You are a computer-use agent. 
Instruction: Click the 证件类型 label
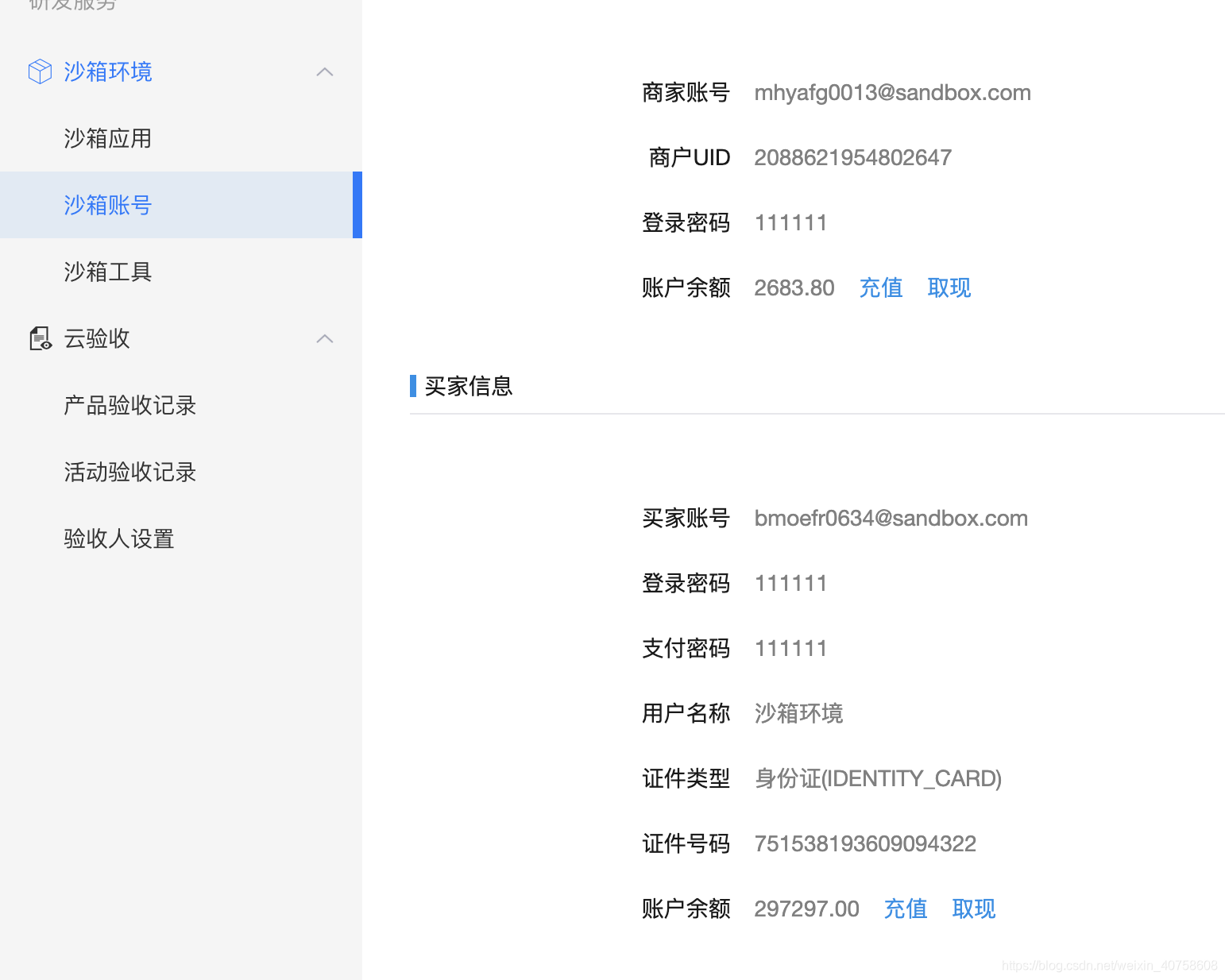[x=686, y=778]
